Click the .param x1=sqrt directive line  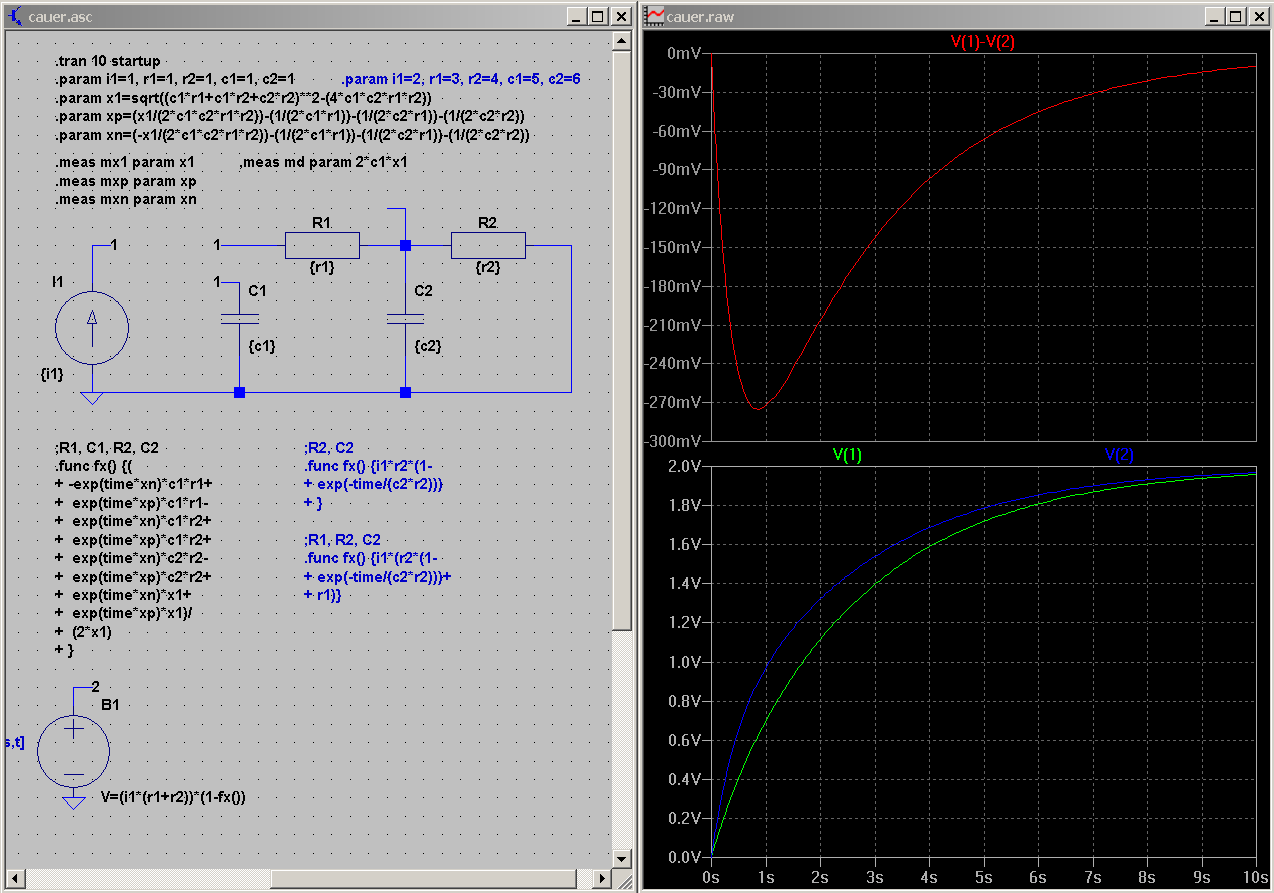pos(243,97)
